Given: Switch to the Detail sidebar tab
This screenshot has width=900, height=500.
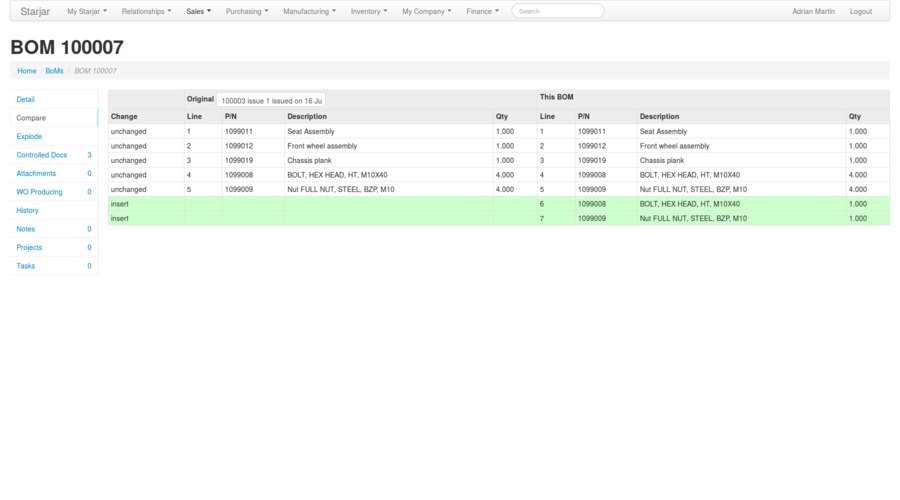Looking at the screenshot, I should pos(26,99).
